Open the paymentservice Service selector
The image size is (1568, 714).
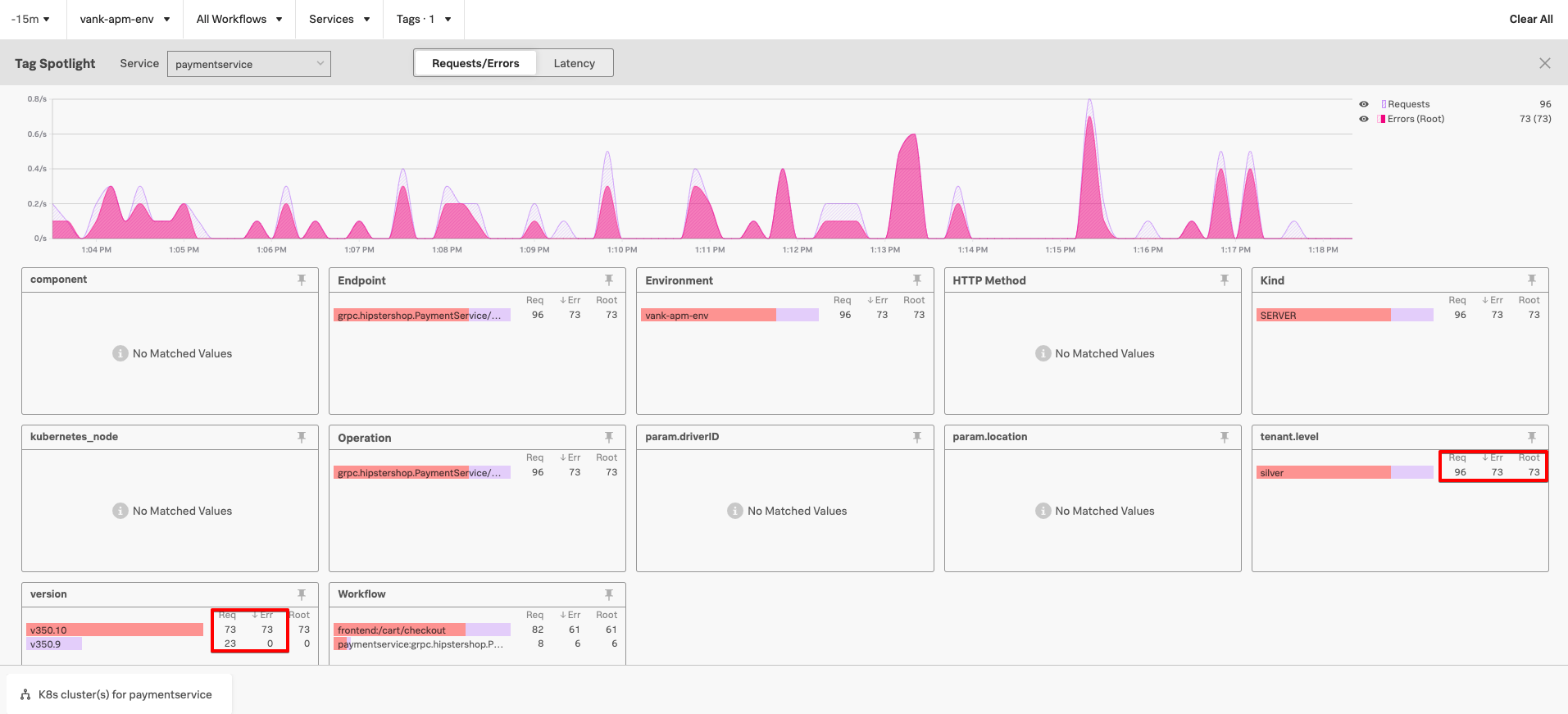(x=249, y=64)
